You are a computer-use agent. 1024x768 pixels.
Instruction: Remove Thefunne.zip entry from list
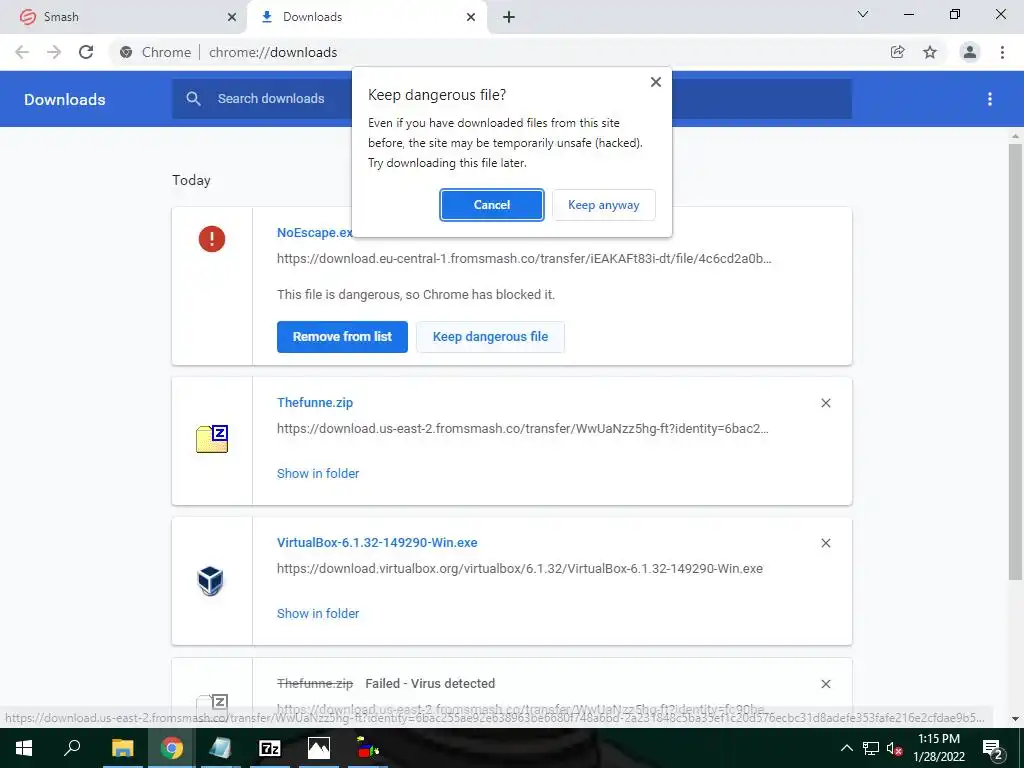(x=825, y=403)
